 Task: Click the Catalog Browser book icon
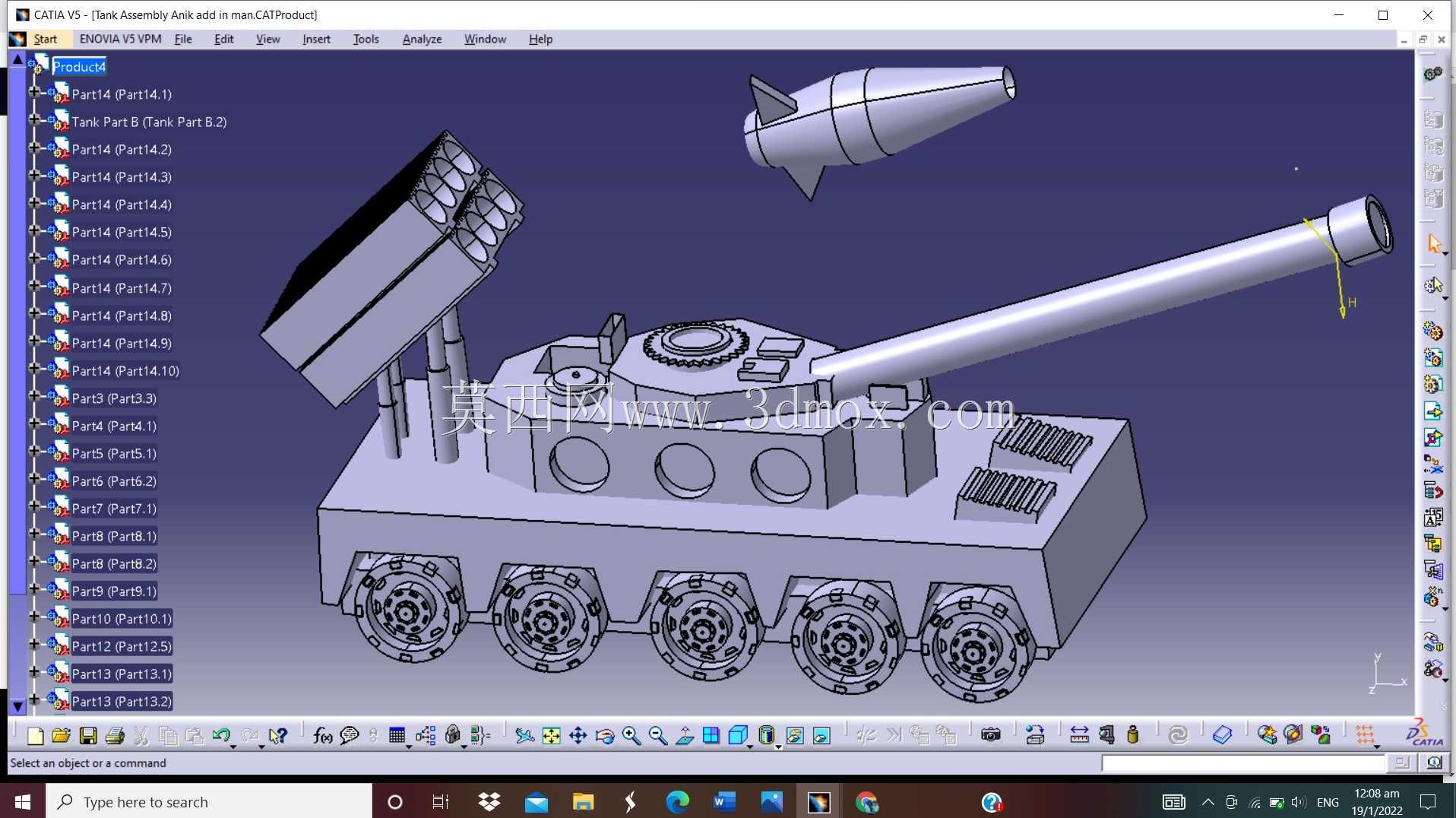pos(1222,735)
